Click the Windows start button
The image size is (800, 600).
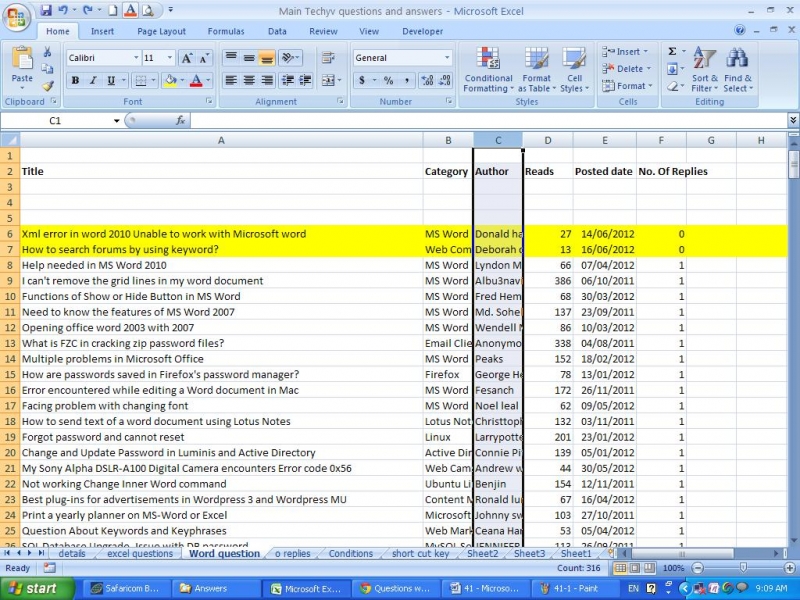coord(35,588)
